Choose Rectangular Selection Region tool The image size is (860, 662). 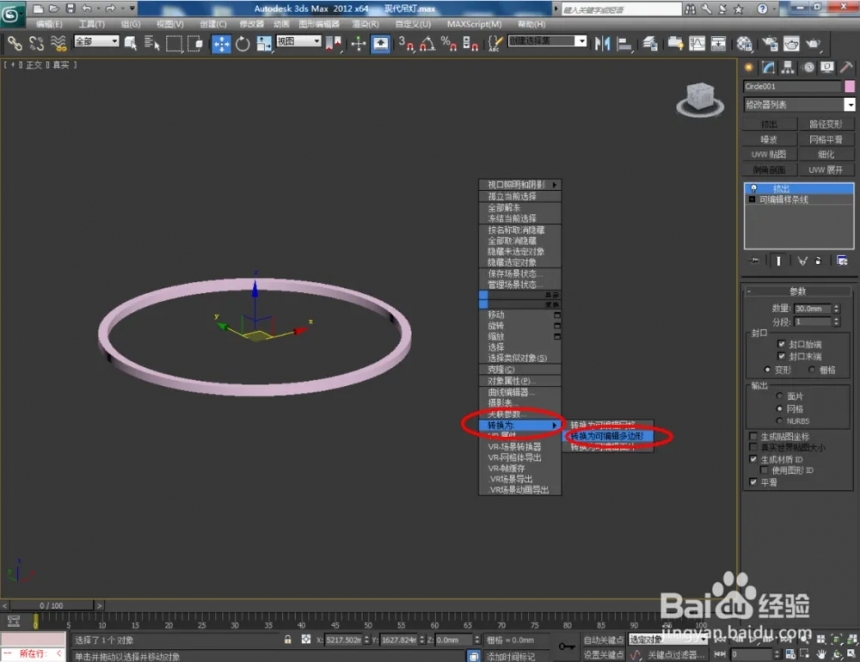point(174,43)
